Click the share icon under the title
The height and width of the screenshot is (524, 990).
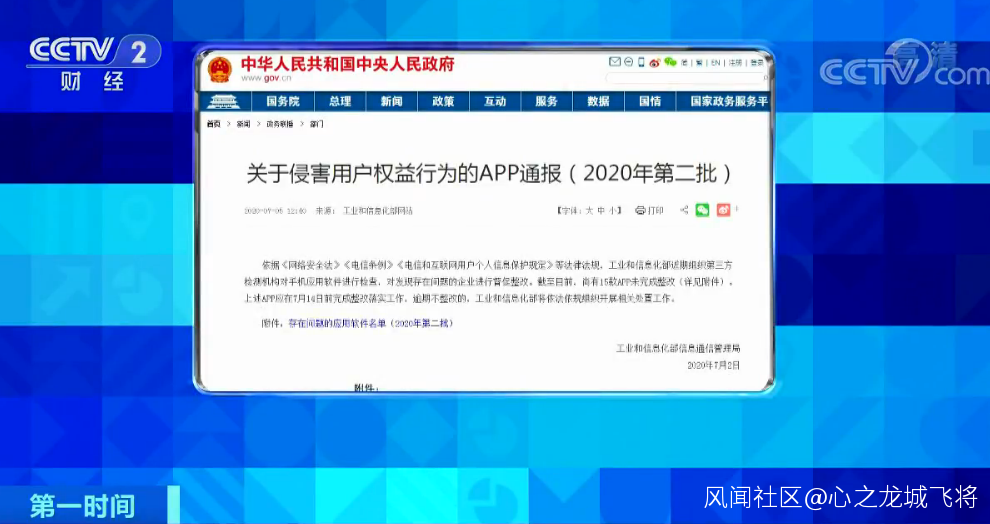pyautogui.click(x=684, y=210)
